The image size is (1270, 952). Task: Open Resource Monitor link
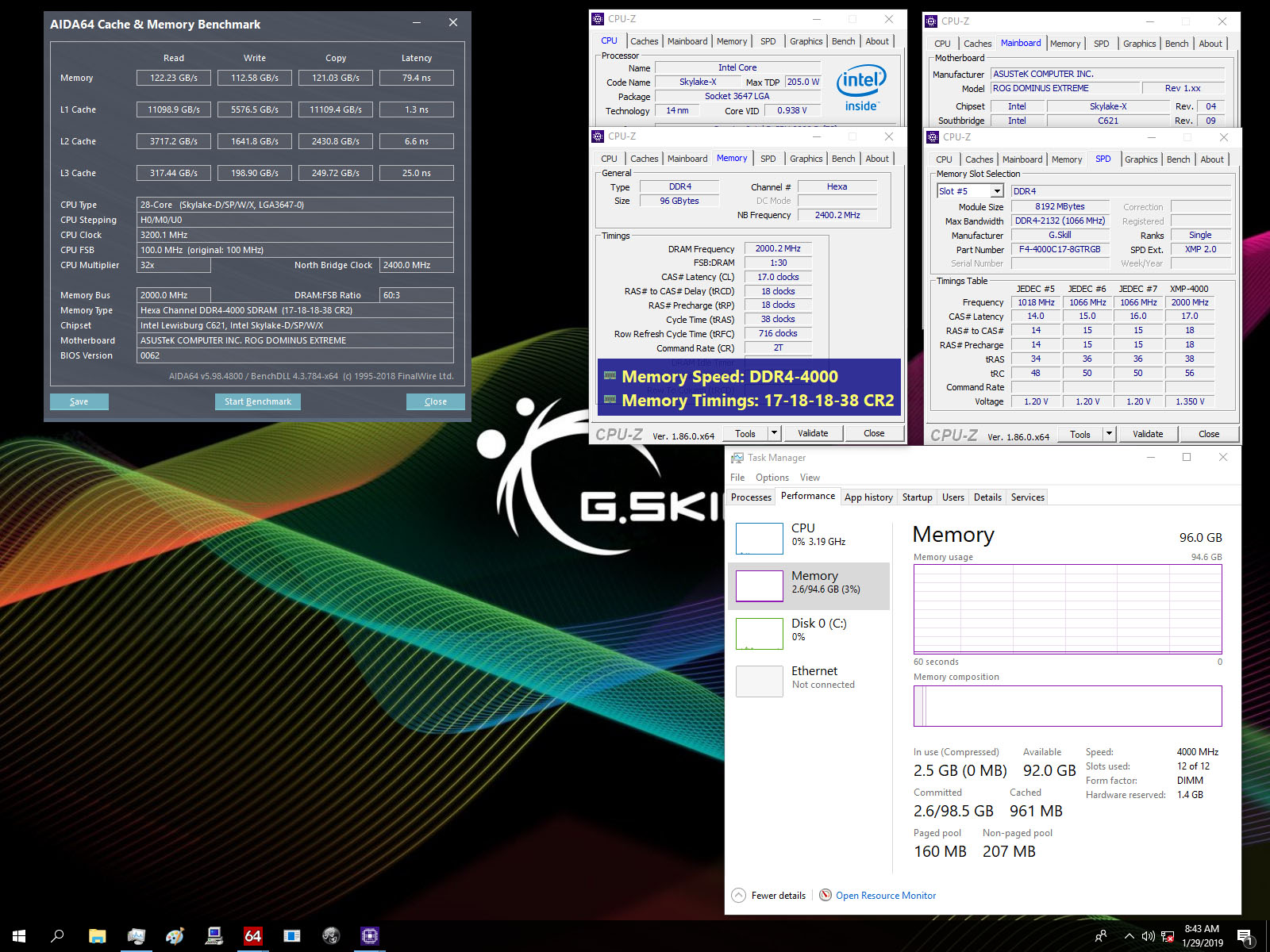(x=886, y=896)
